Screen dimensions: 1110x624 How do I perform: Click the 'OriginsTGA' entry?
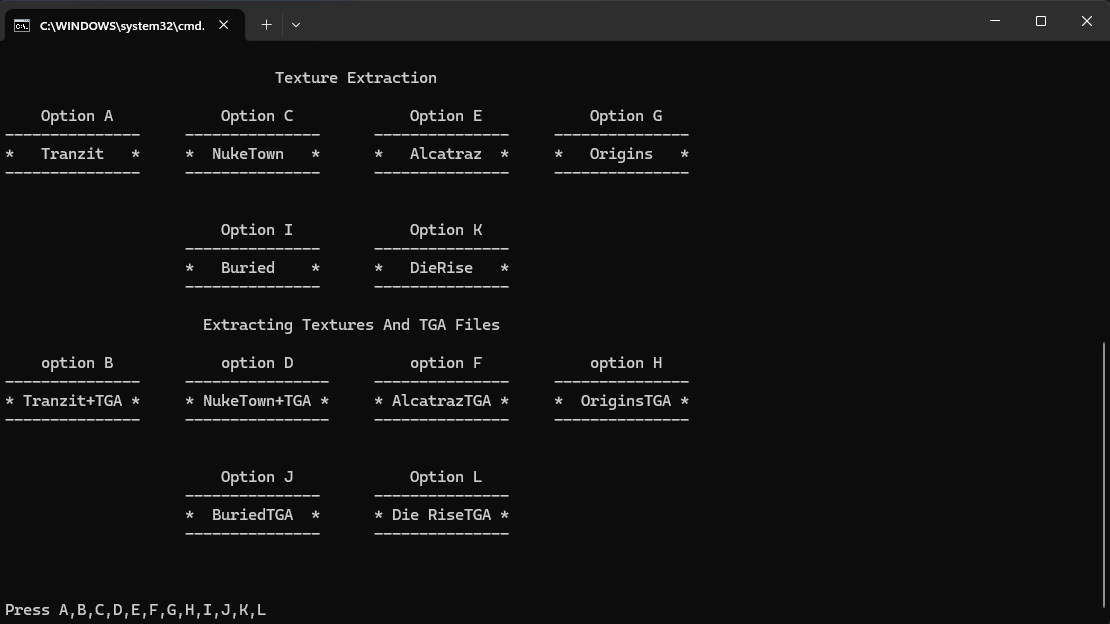(x=626, y=401)
